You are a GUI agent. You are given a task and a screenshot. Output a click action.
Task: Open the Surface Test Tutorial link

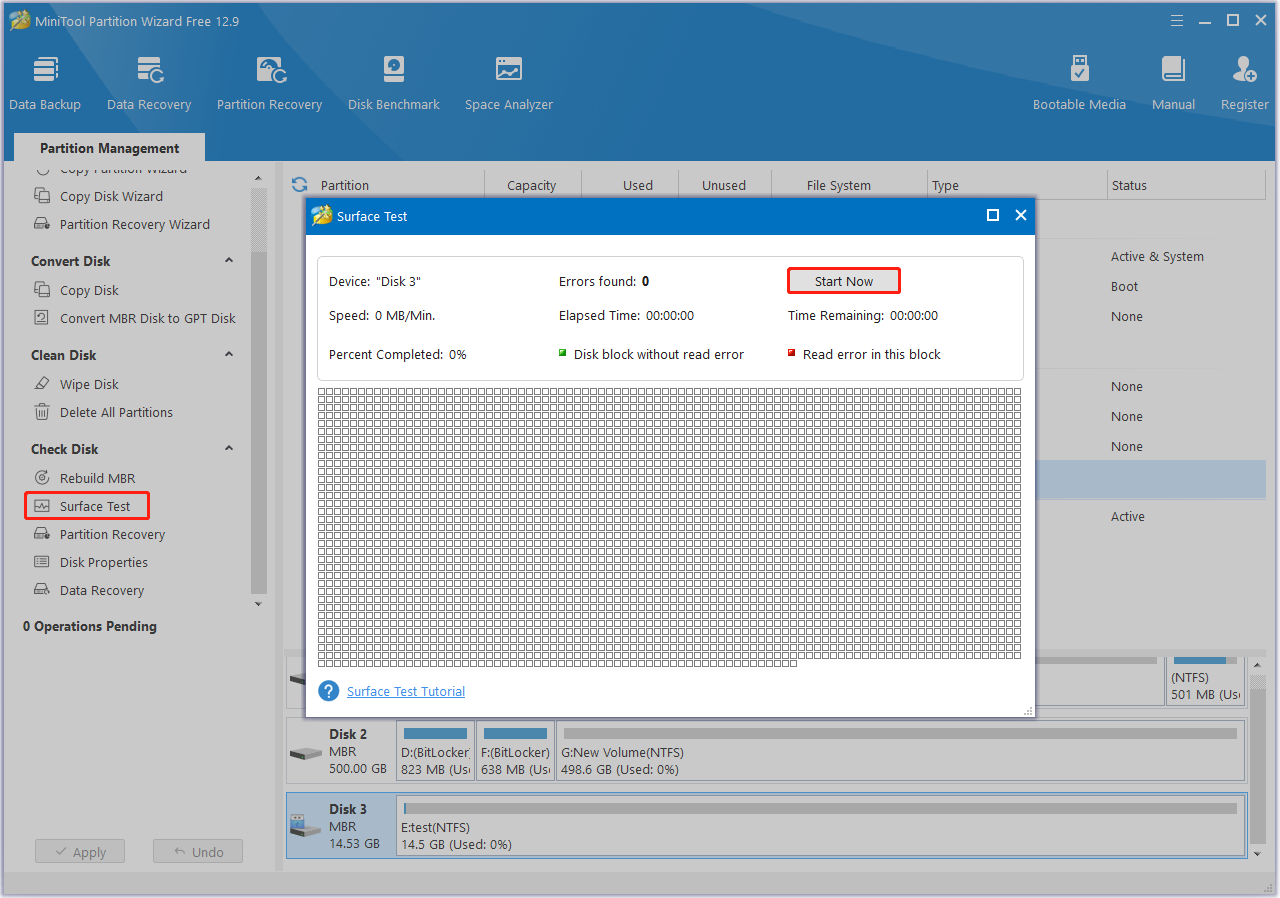[406, 691]
